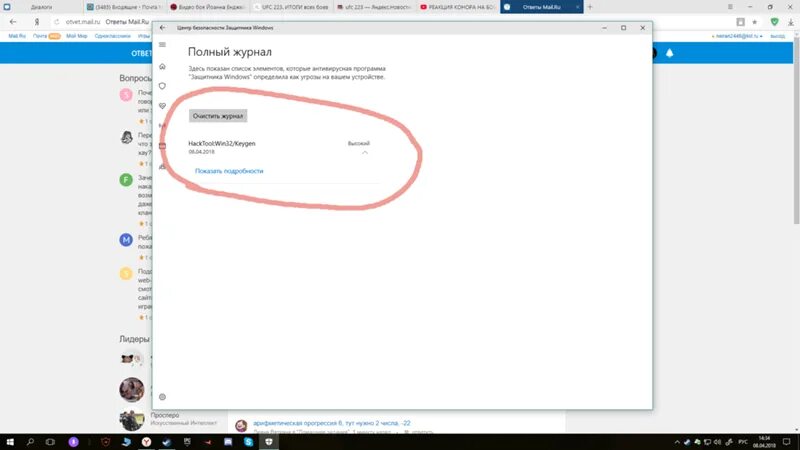Screen dimensions: 800x450
Task: Open browser main menu icon
Action: tap(730, 7)
